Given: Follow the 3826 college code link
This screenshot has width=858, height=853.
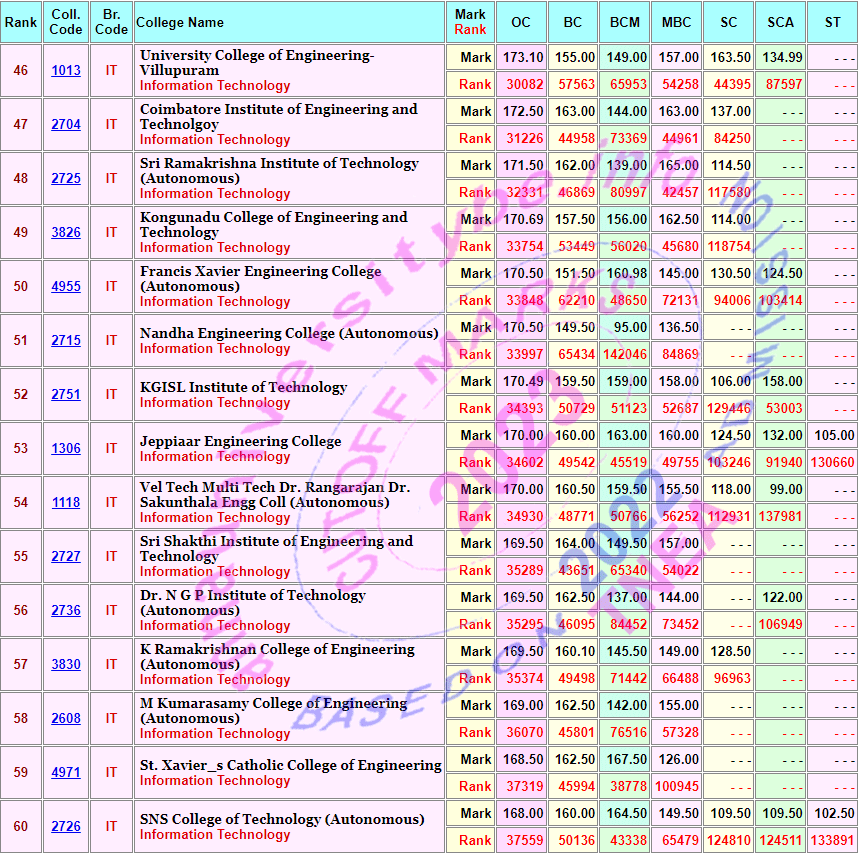Looking at the screenshot, I should [66, 233].
